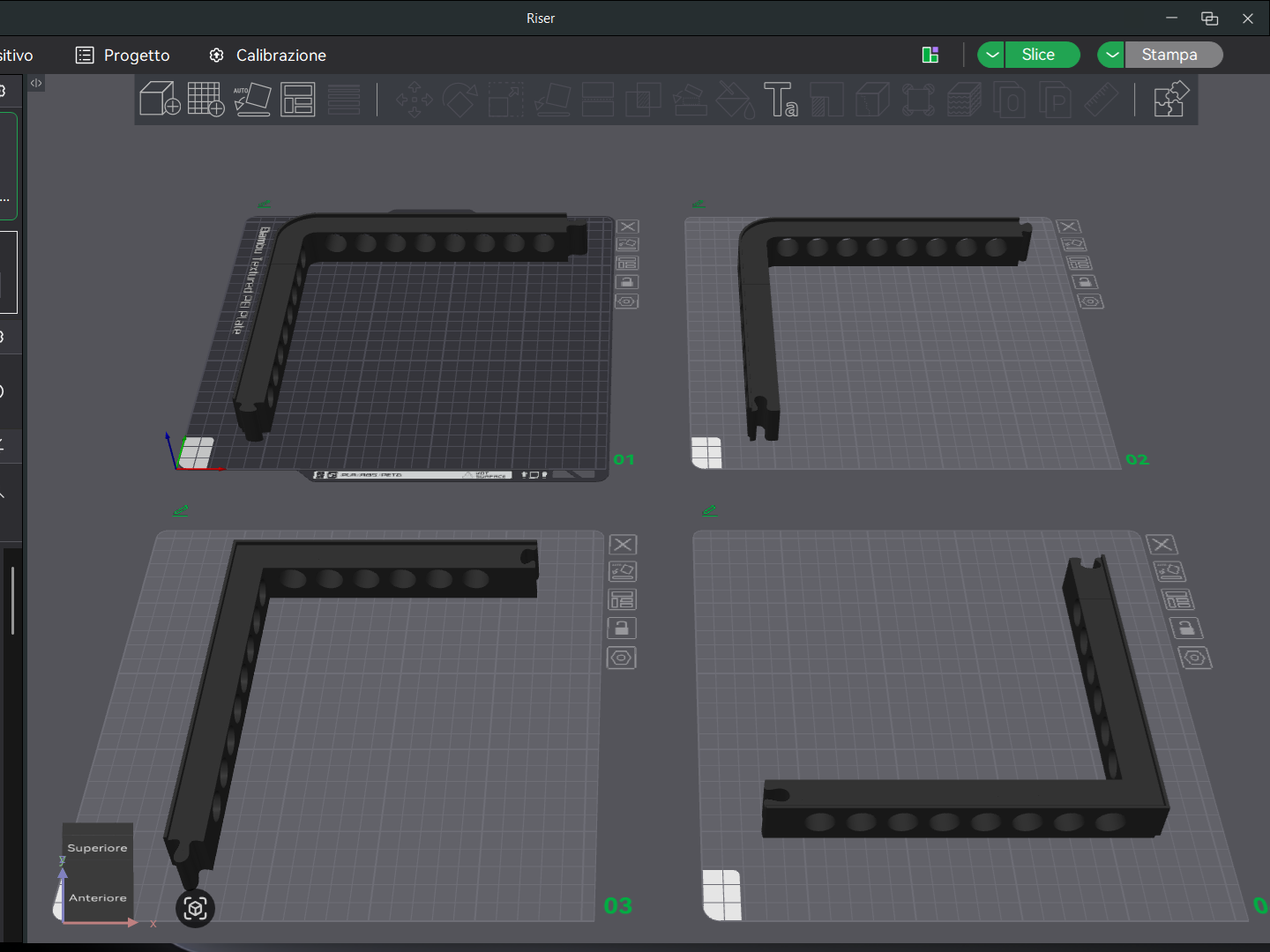Remove plate 02 with its X icon
Viewport: 1270px width, 952px height.
click(x=1068, y=227)
